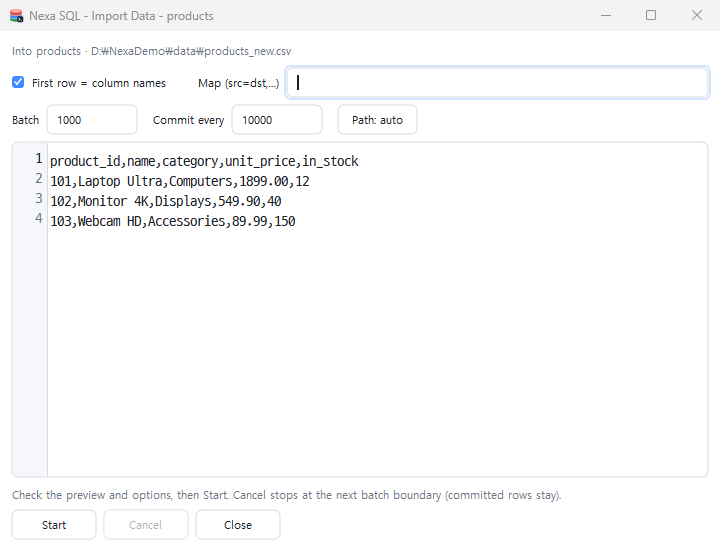
Task: Click the preview row 101,Laptop Ultra,Computers
Action: 180,181
